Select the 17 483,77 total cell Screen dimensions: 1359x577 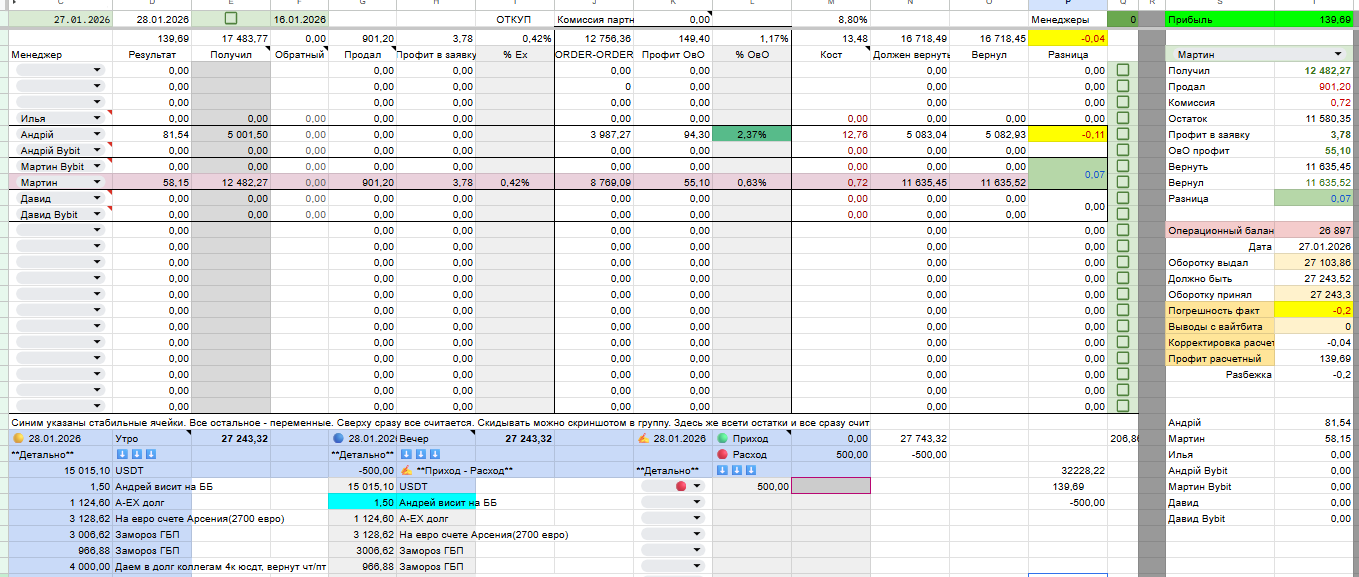point(232,38)
